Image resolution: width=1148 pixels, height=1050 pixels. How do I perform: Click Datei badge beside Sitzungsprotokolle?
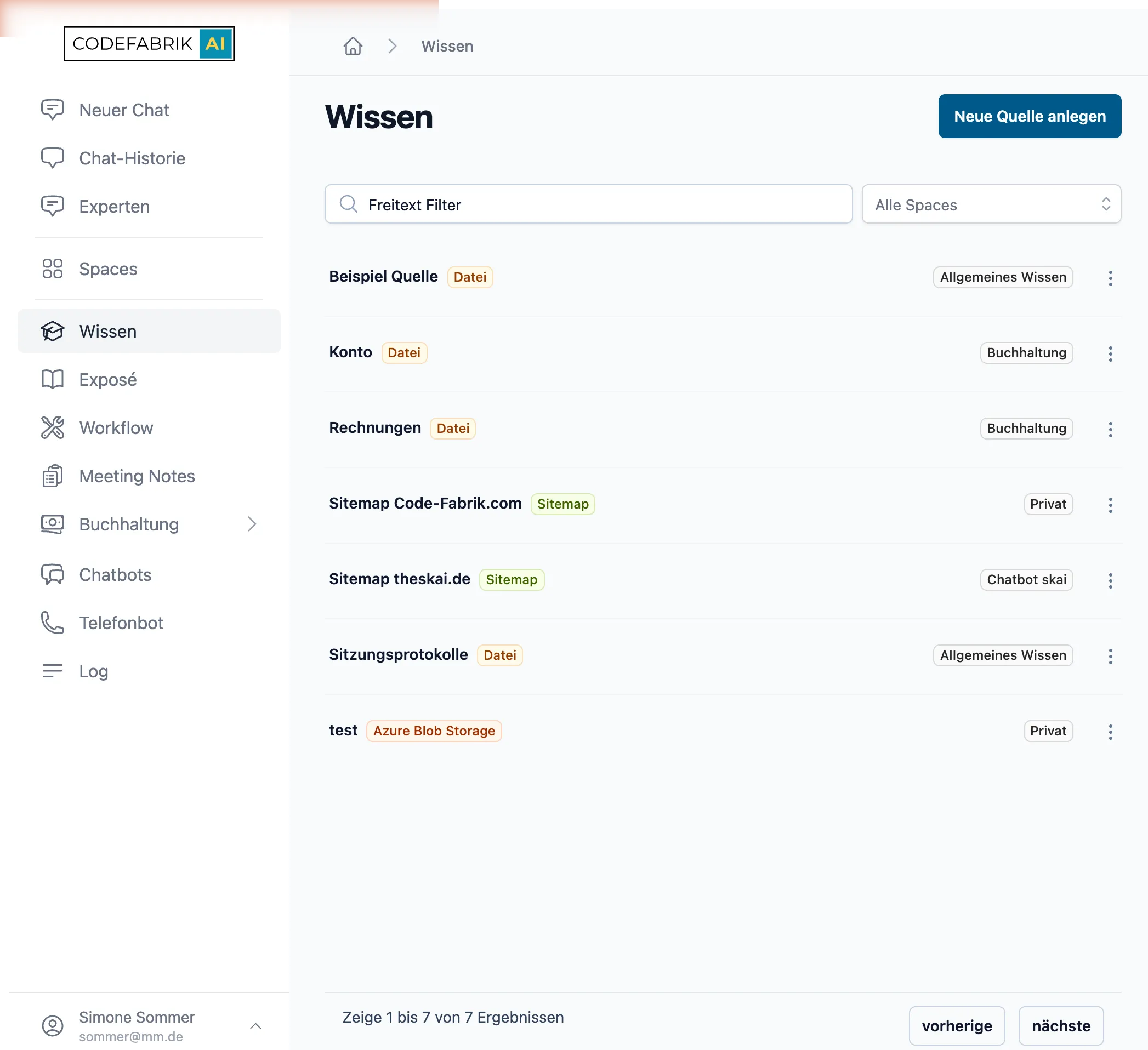coord(499,655)
